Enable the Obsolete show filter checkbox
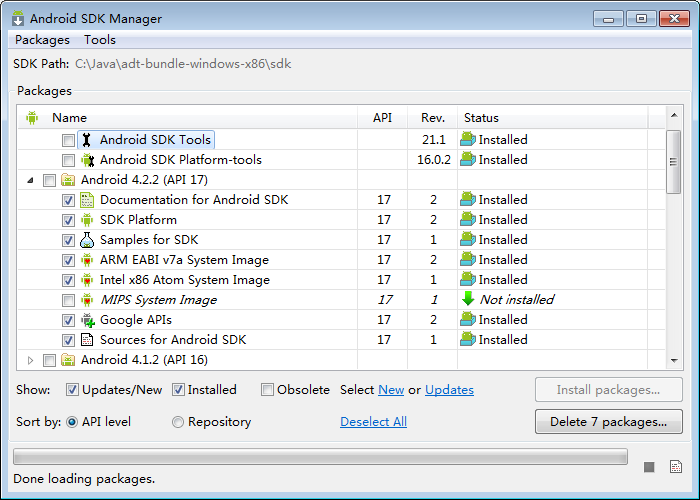Screen dimensions: 700x500 [x=267, y=390]
